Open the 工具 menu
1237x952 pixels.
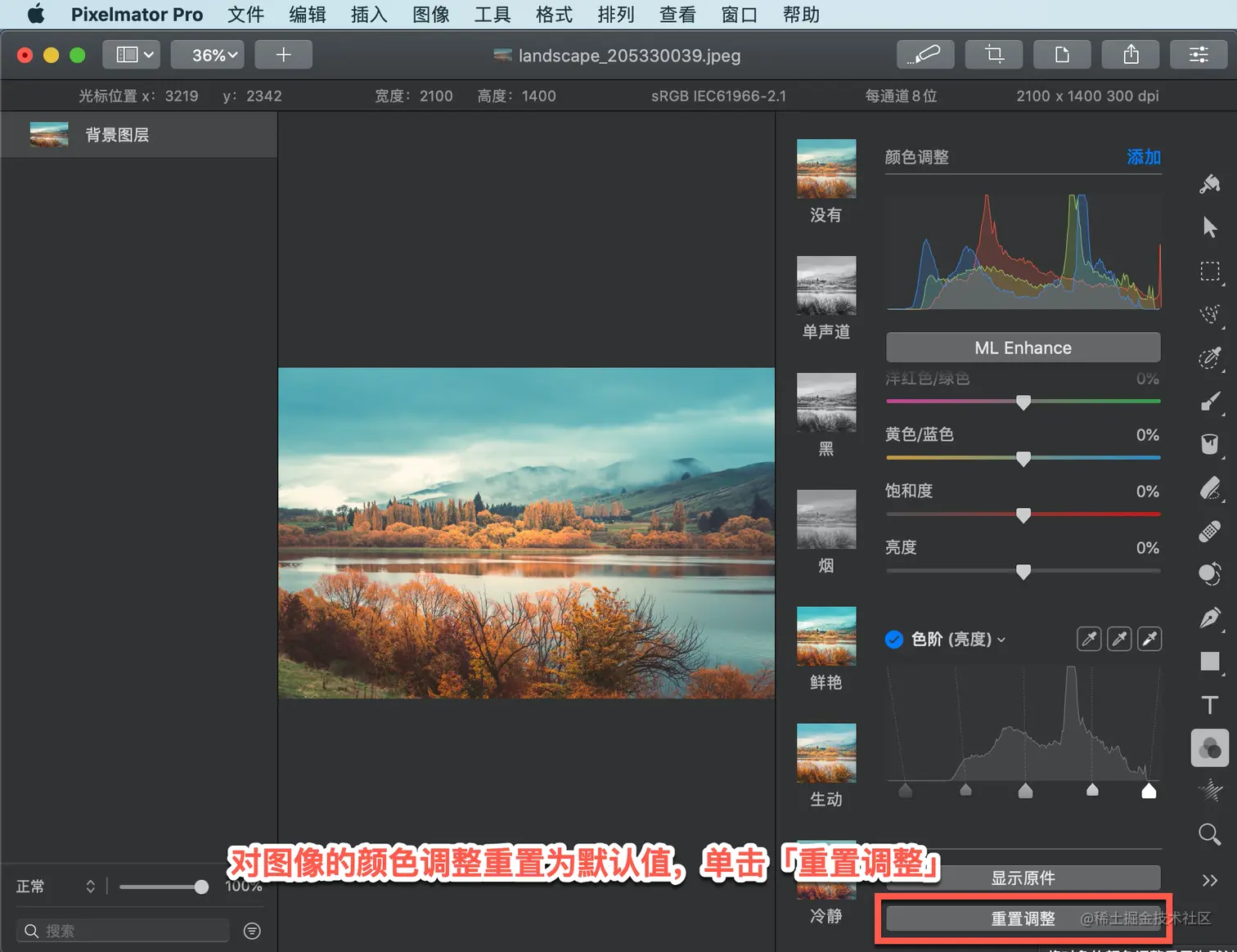[x=493, y=15]
